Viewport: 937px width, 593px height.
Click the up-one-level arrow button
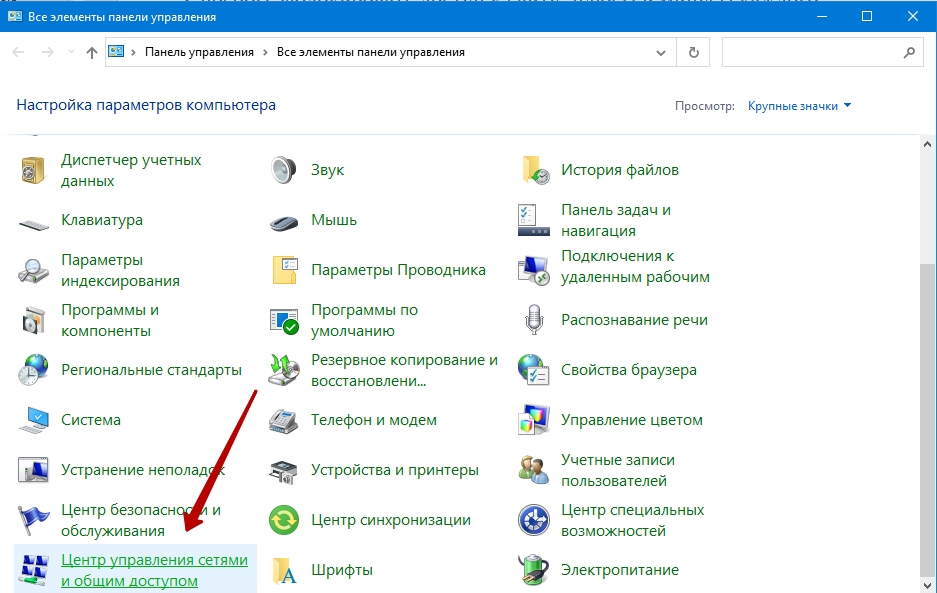coord(92,52)
